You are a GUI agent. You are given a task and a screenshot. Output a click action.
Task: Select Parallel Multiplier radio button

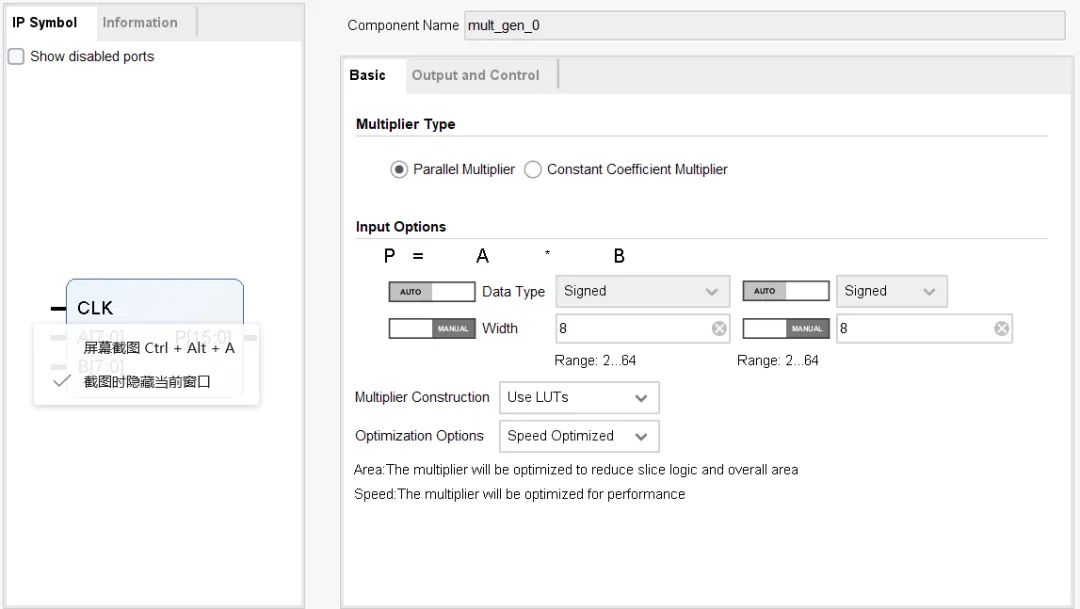(x=399, y=170)
